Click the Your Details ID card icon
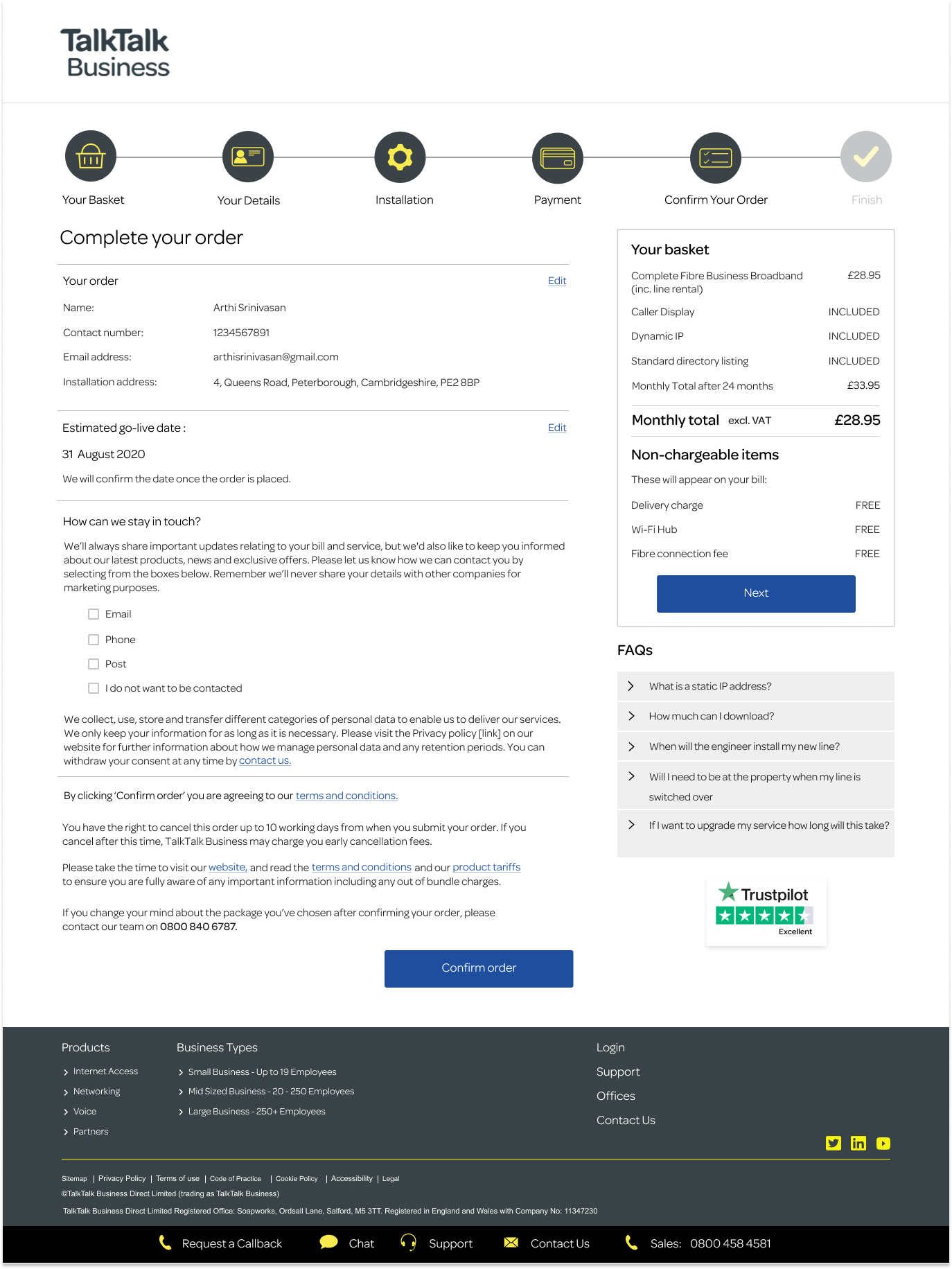 [x=248, y=157]
